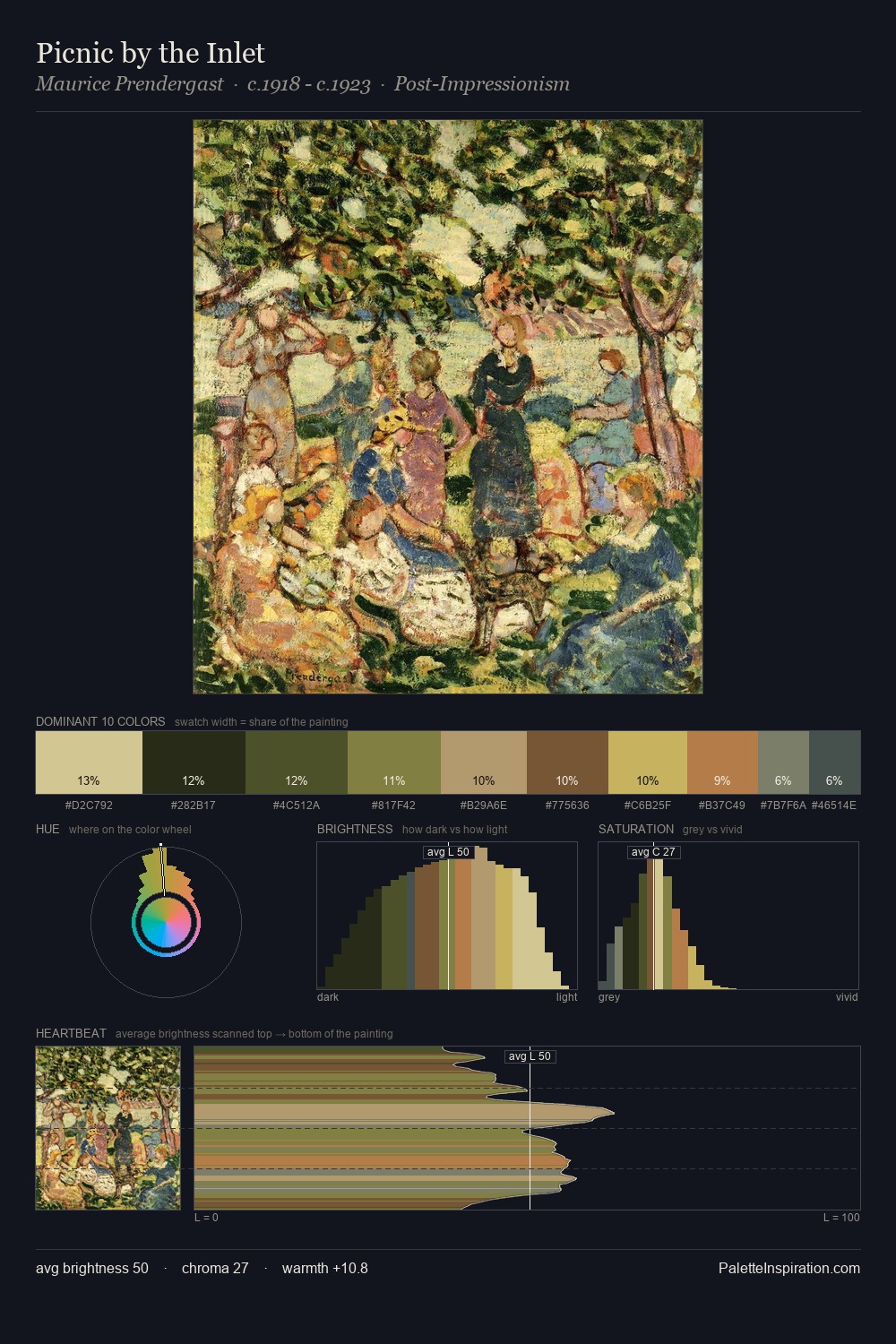Click the hex code #C6B25F
This screenshot has width=896, height=1344.
648,806
